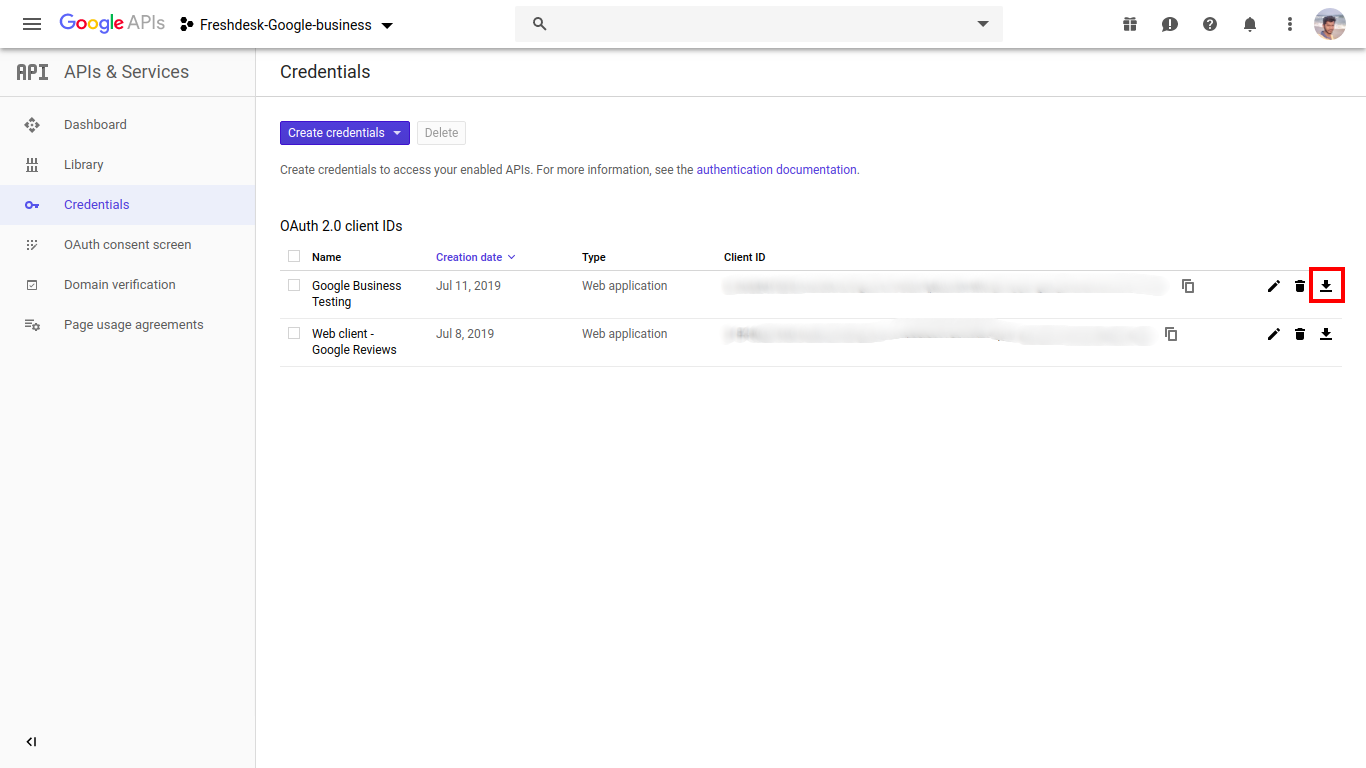The image size is (1366, 768).
Task: Open the three-dot settings menu
Action: click(1290, 24)
